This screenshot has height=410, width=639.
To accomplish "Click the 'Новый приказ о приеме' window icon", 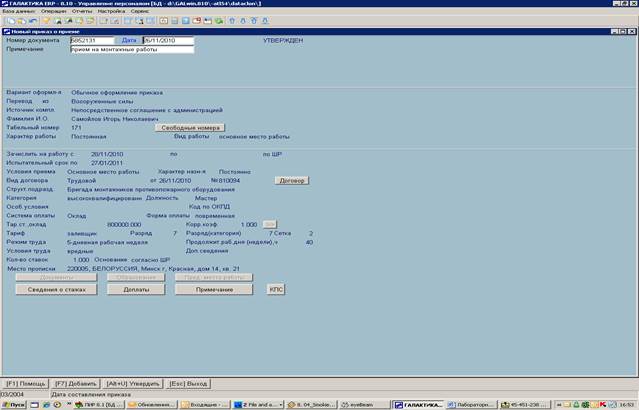I will 4,32.
